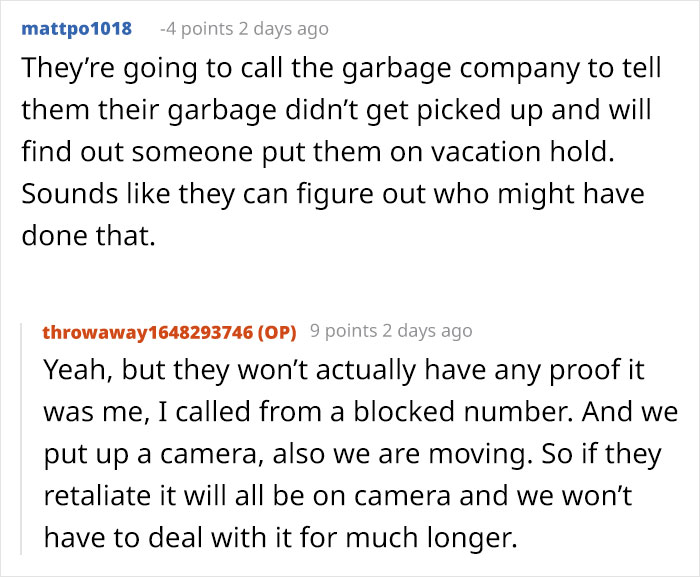Screen dimensions: 700x577
Task: Click mattpo1018's "2 days ago" timestamp
Action: tap(283, 29)
